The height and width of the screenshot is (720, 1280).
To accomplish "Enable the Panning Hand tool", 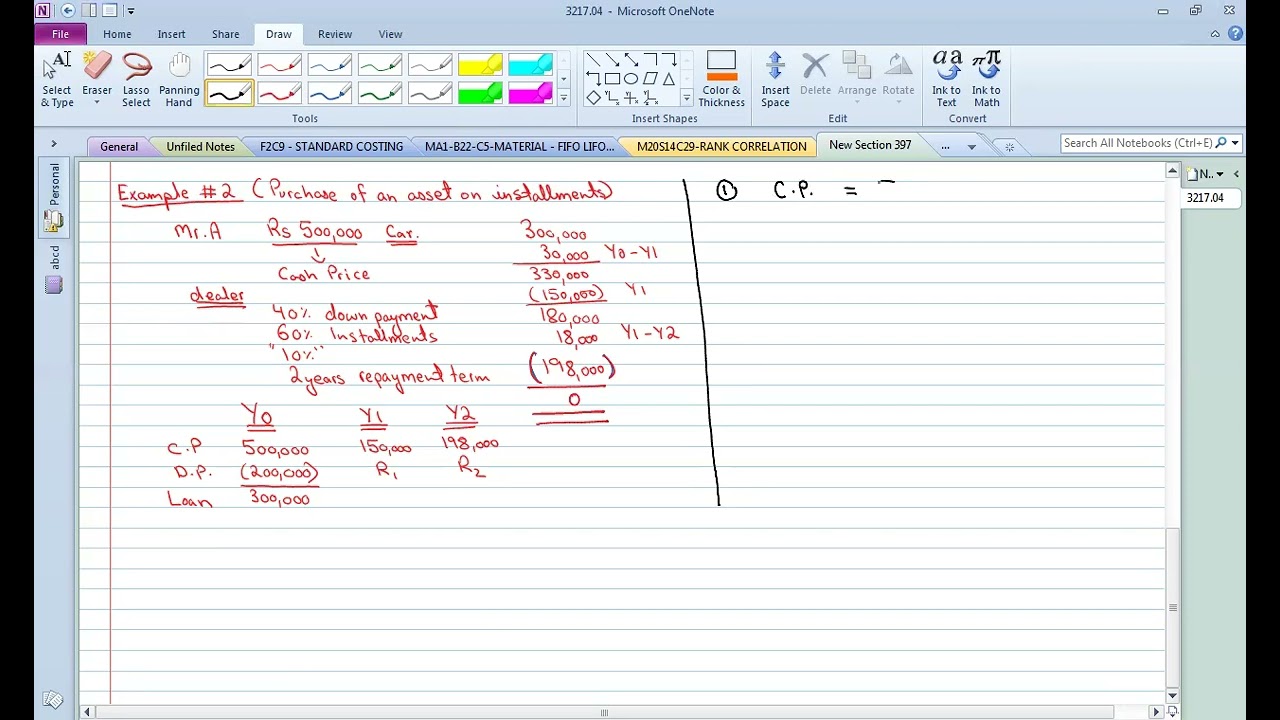I will click(x=179, y=79).
